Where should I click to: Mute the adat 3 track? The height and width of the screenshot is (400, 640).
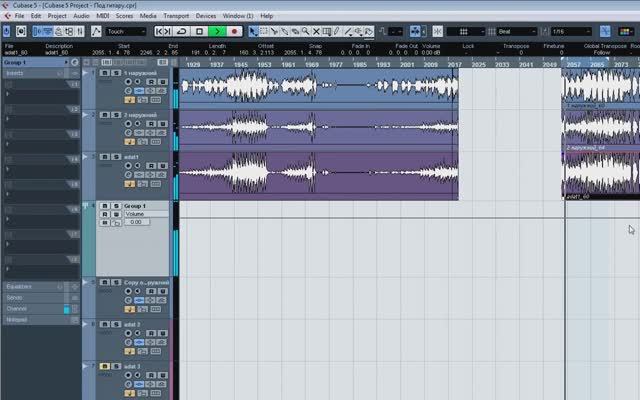[104, 367]
